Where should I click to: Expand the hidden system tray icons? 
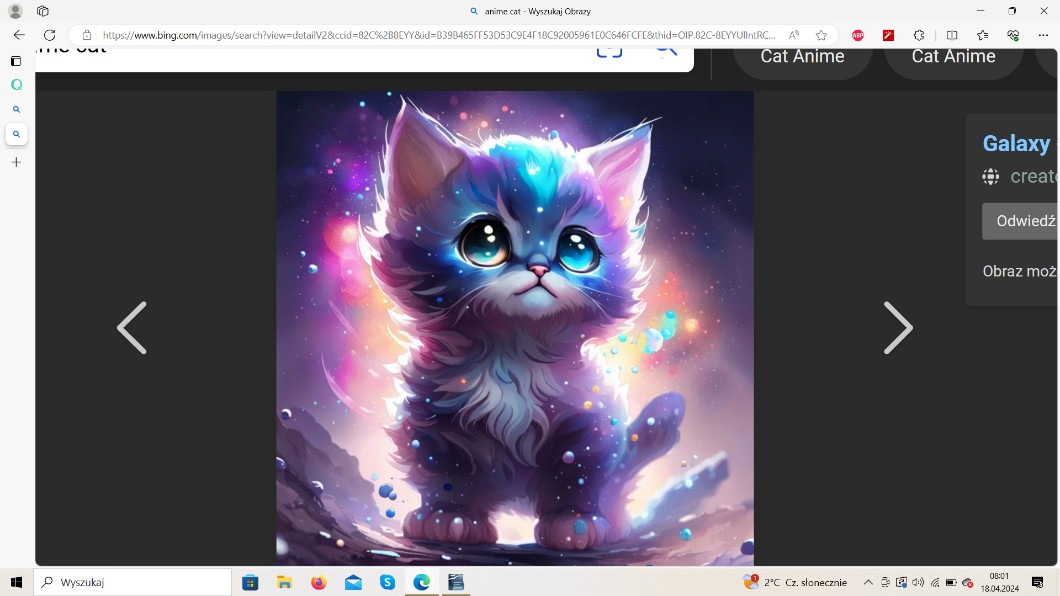click(x=868, y=582)
